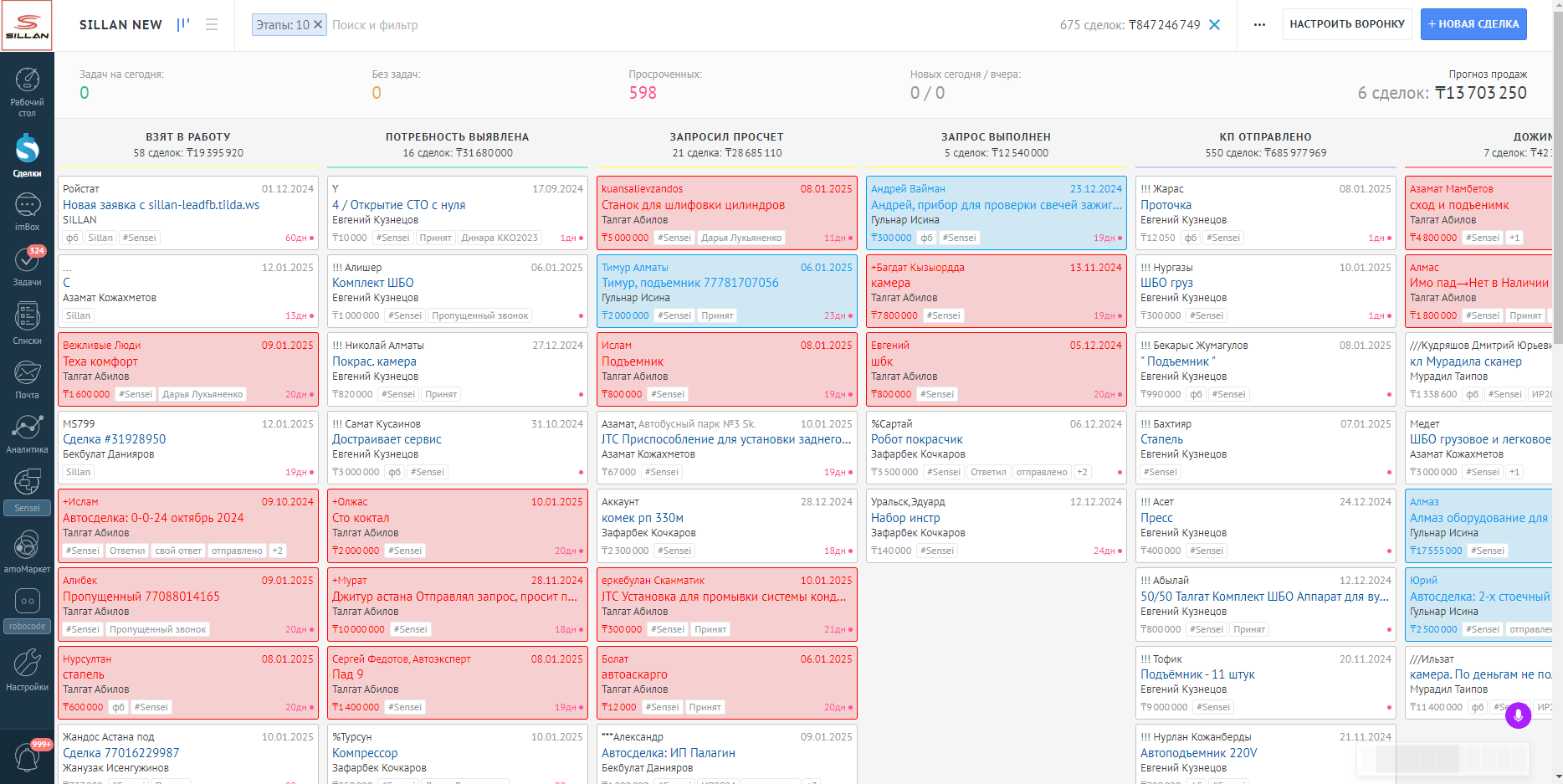Click Пропущенный звонок tag on Комплект ШБО
The image size is (1563, 784).
coord(480,315)
